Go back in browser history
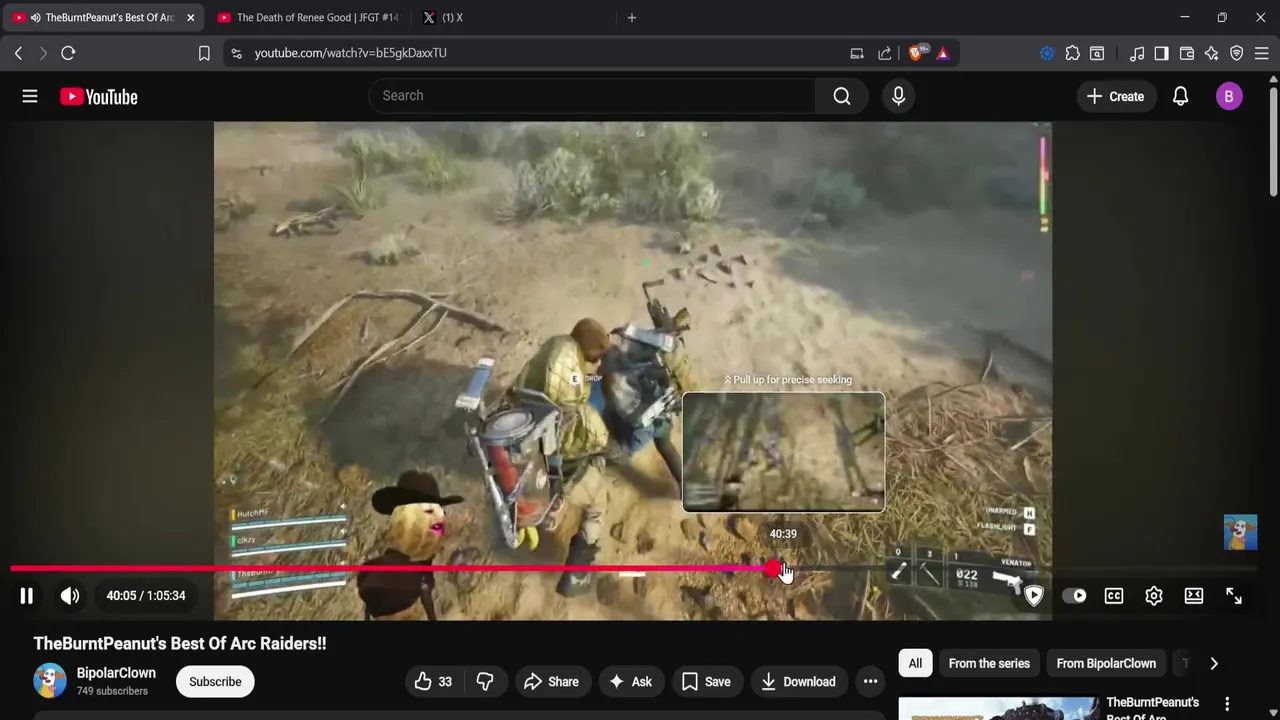The height and width of the screenshot is (720, 1280). tap(18, 53)
